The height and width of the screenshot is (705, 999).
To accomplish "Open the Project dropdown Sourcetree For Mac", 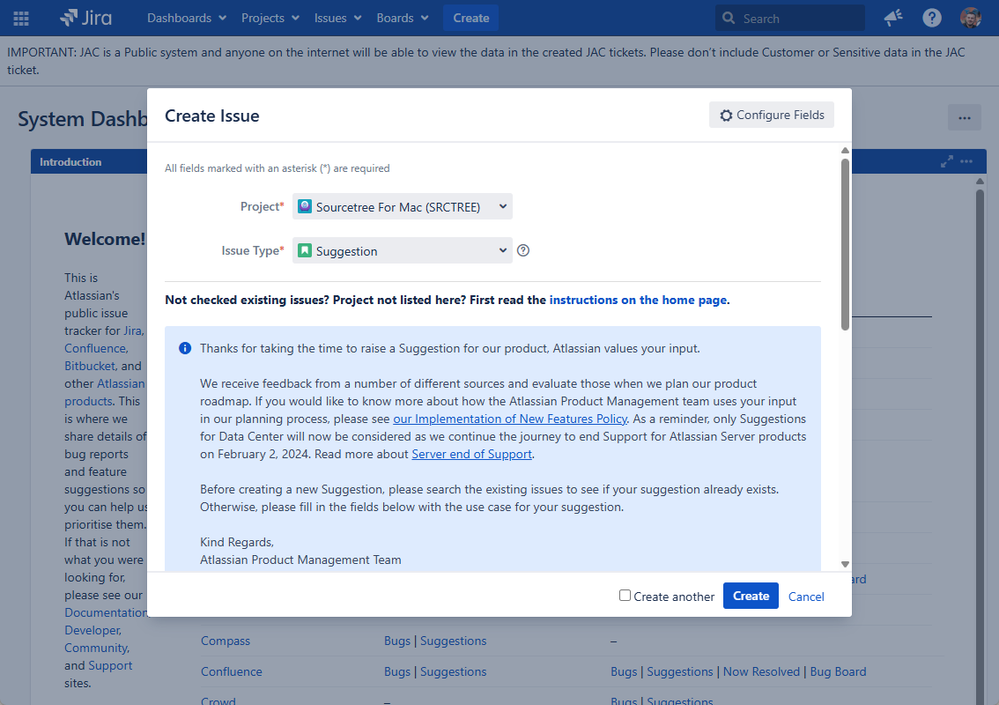I will tap(403, 206).
